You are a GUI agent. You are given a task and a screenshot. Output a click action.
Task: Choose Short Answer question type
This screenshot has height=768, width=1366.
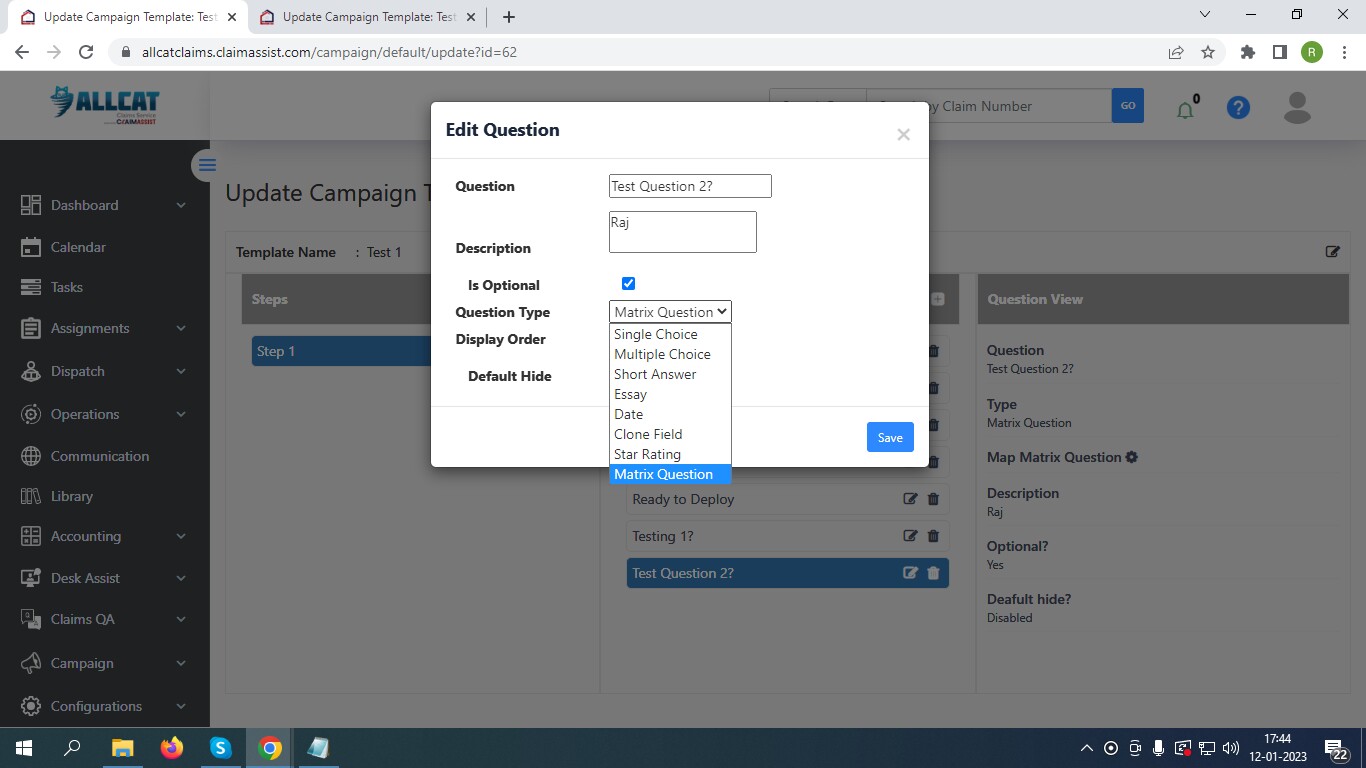670,374
